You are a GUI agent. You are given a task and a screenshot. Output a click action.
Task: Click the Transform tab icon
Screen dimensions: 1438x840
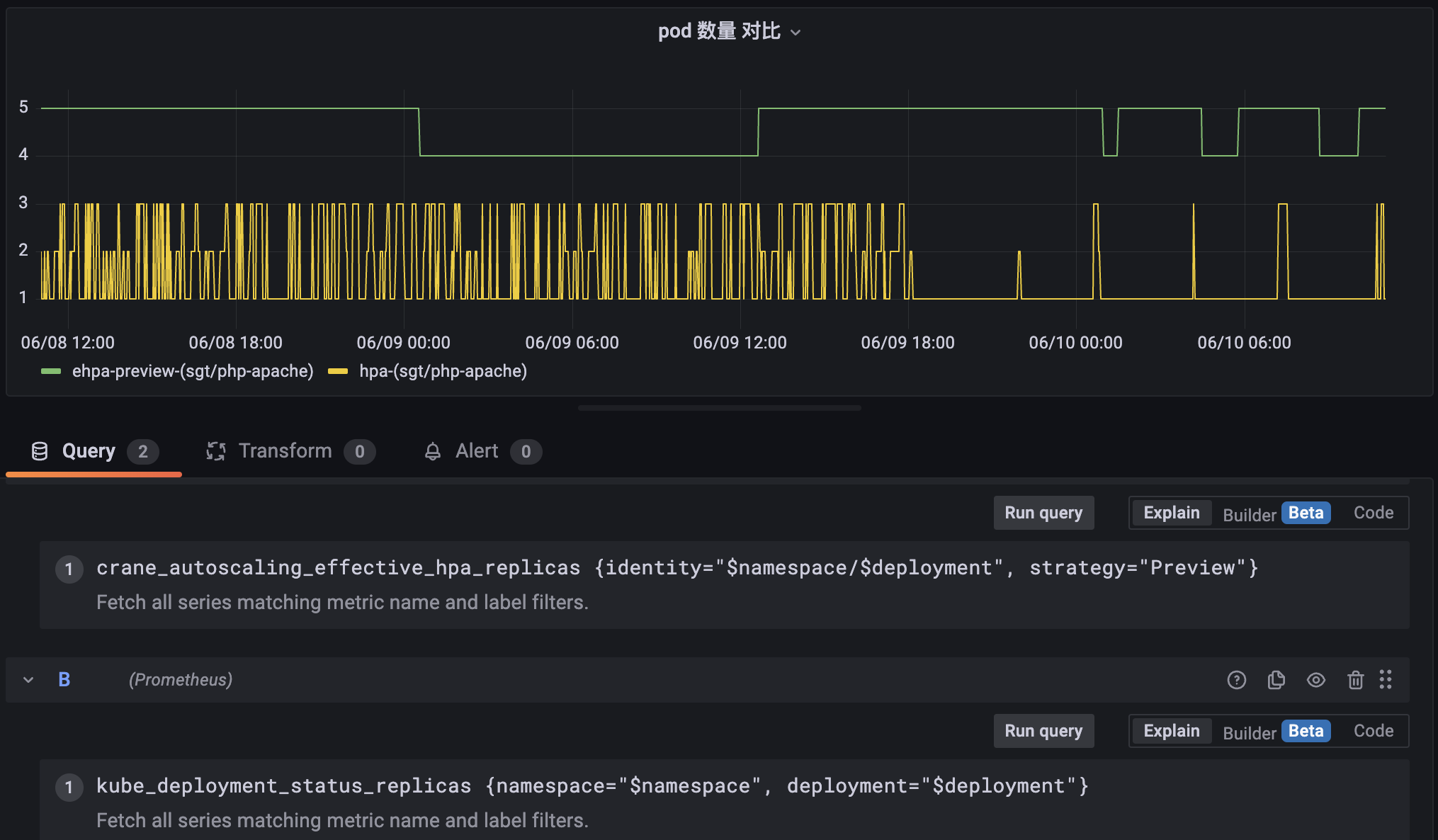(x=216, y=451)
